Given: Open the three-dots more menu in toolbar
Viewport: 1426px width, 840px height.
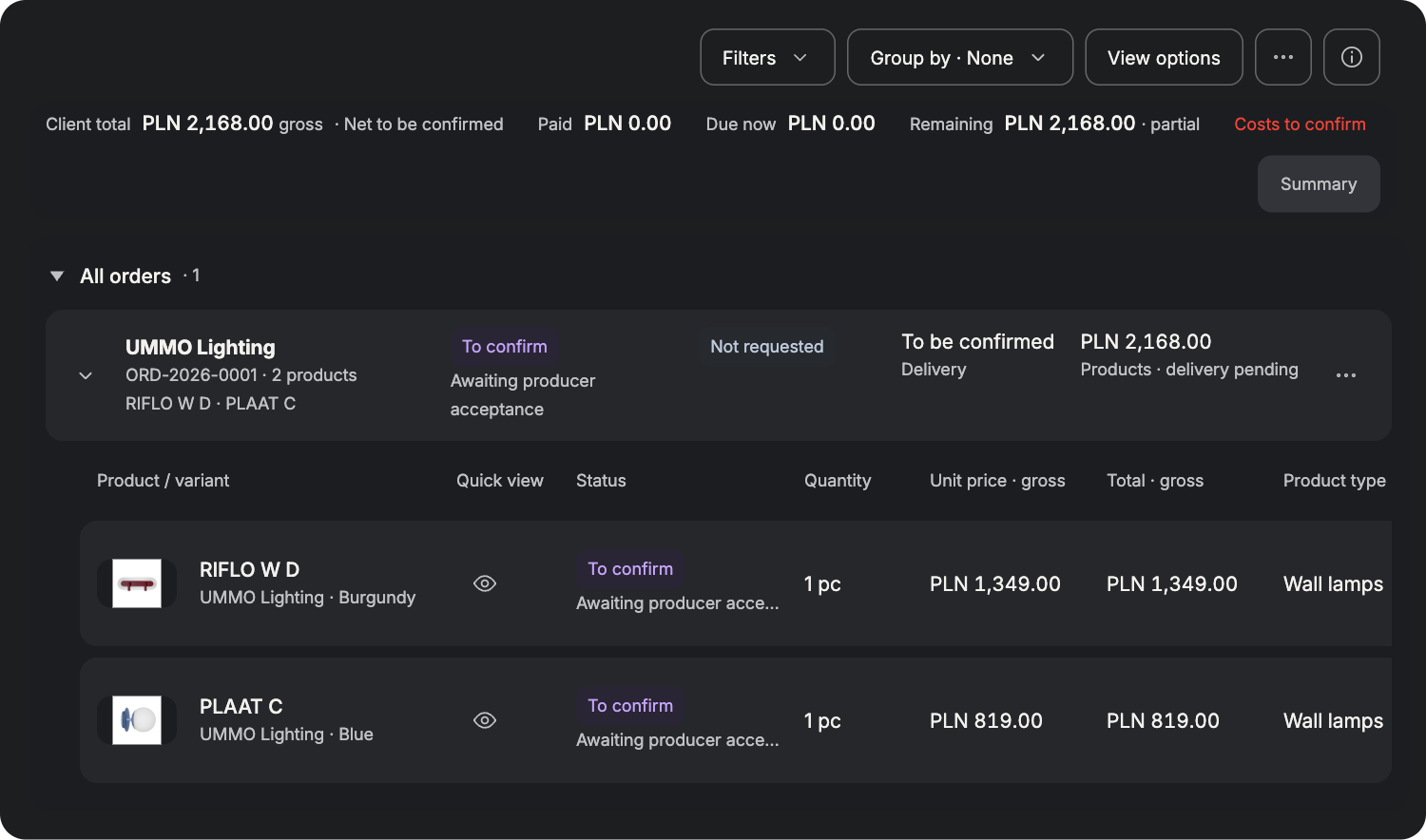Looking at the screenshot, I should tap(1283, 57).
